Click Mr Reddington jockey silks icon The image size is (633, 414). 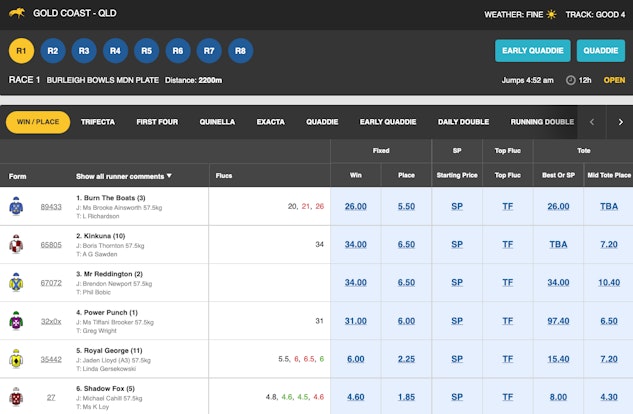point(16,283)
